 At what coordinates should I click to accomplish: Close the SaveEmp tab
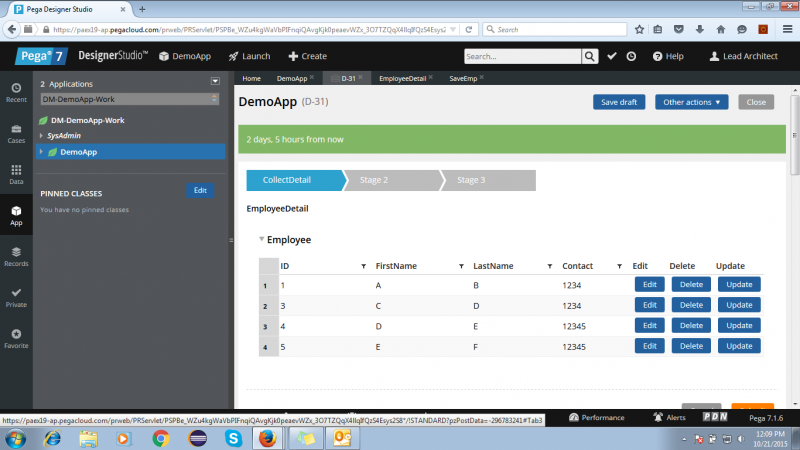click(482, 78)
